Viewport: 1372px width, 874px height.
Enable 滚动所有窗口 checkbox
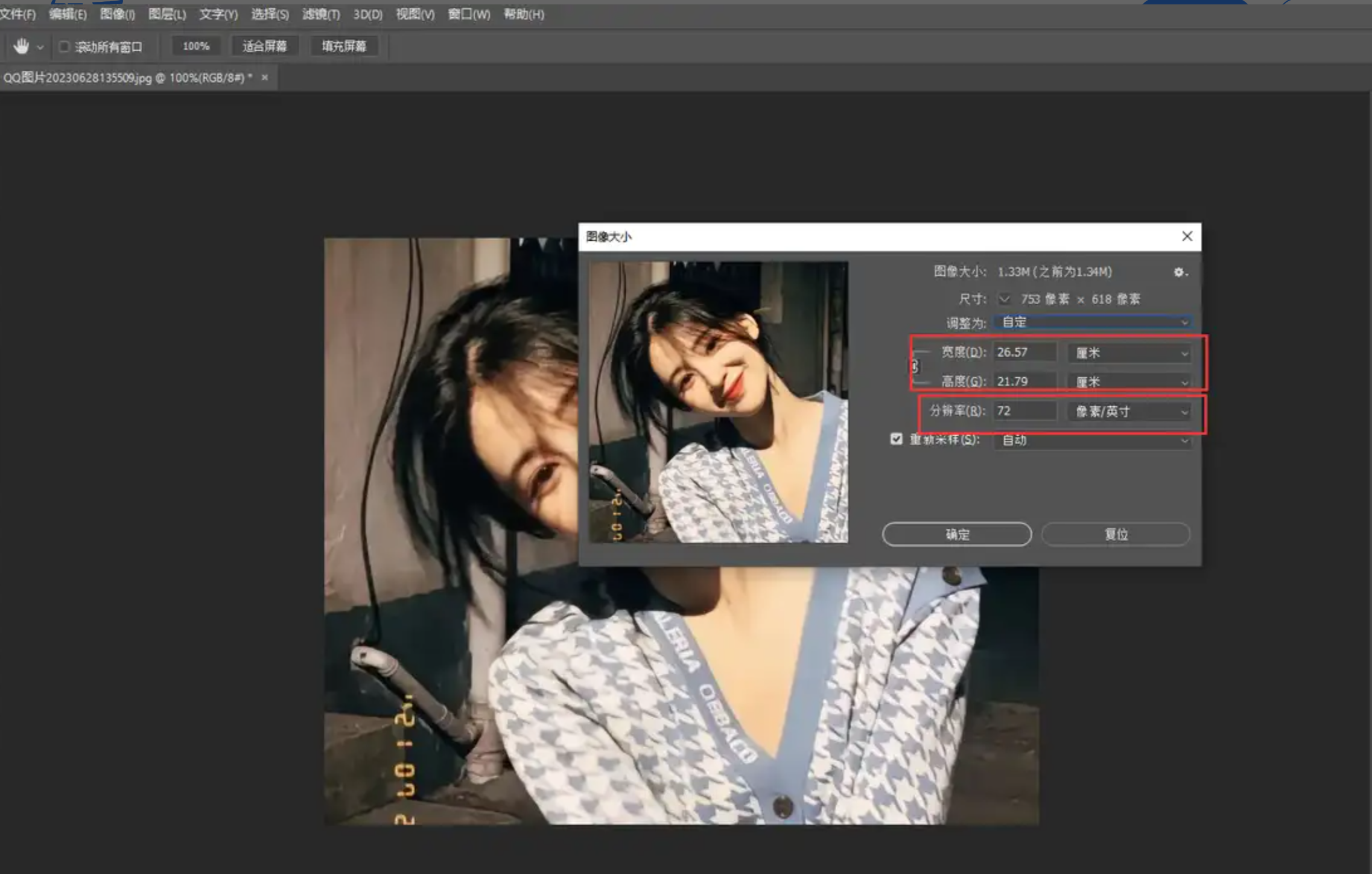pos(64,46)
